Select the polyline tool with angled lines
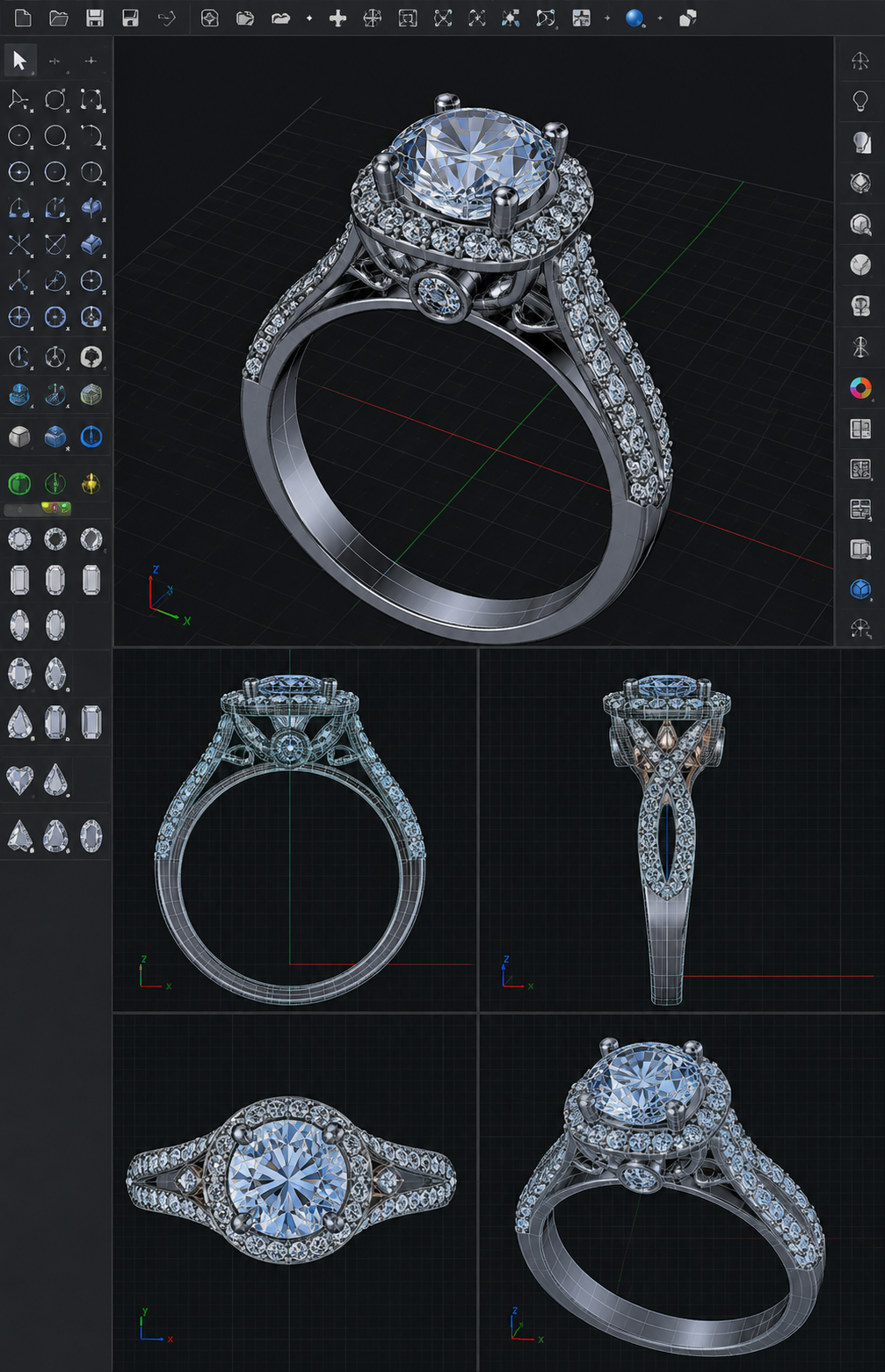This screenshot has width=885, height=1372. 18,99
